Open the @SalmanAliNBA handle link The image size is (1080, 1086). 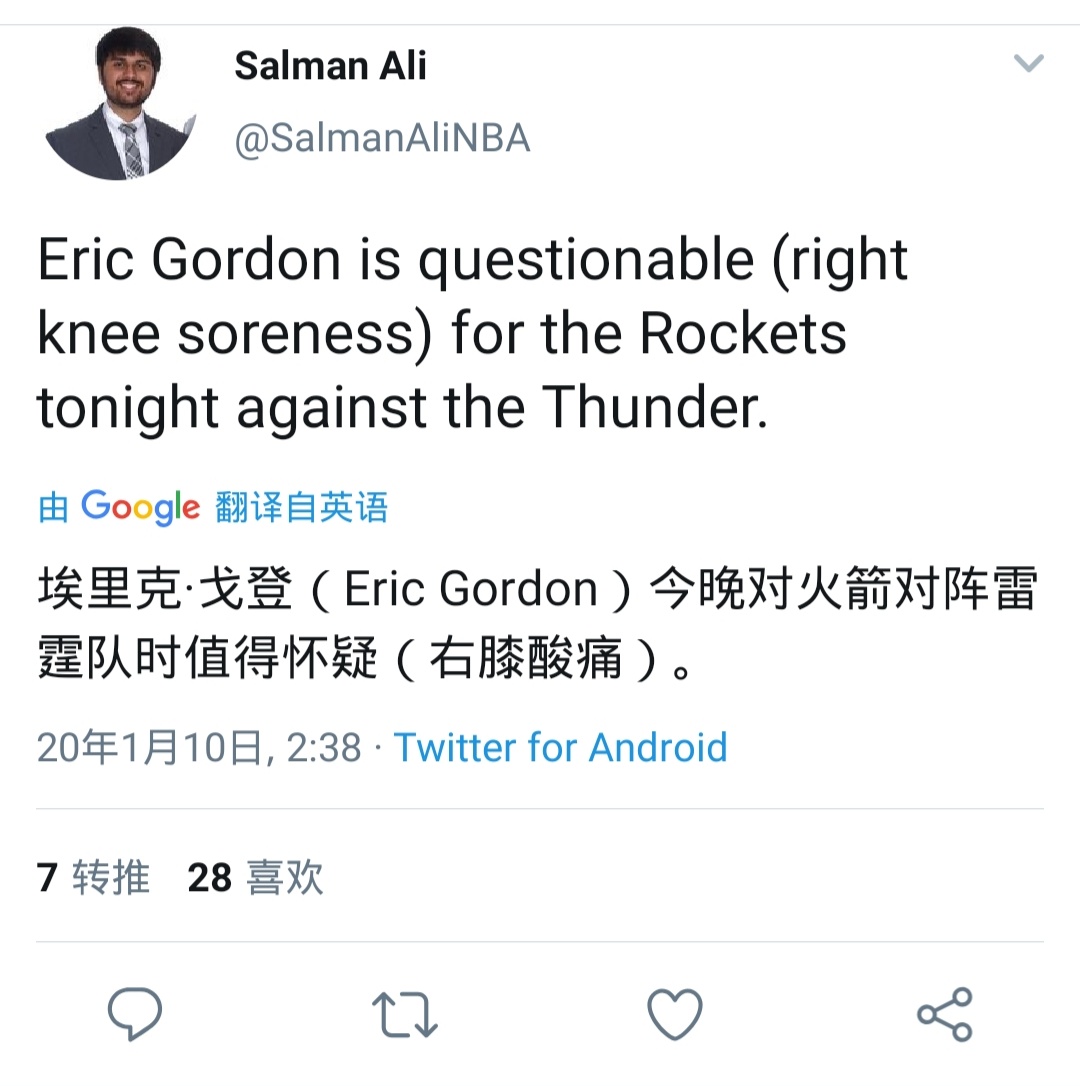(381, 139)
